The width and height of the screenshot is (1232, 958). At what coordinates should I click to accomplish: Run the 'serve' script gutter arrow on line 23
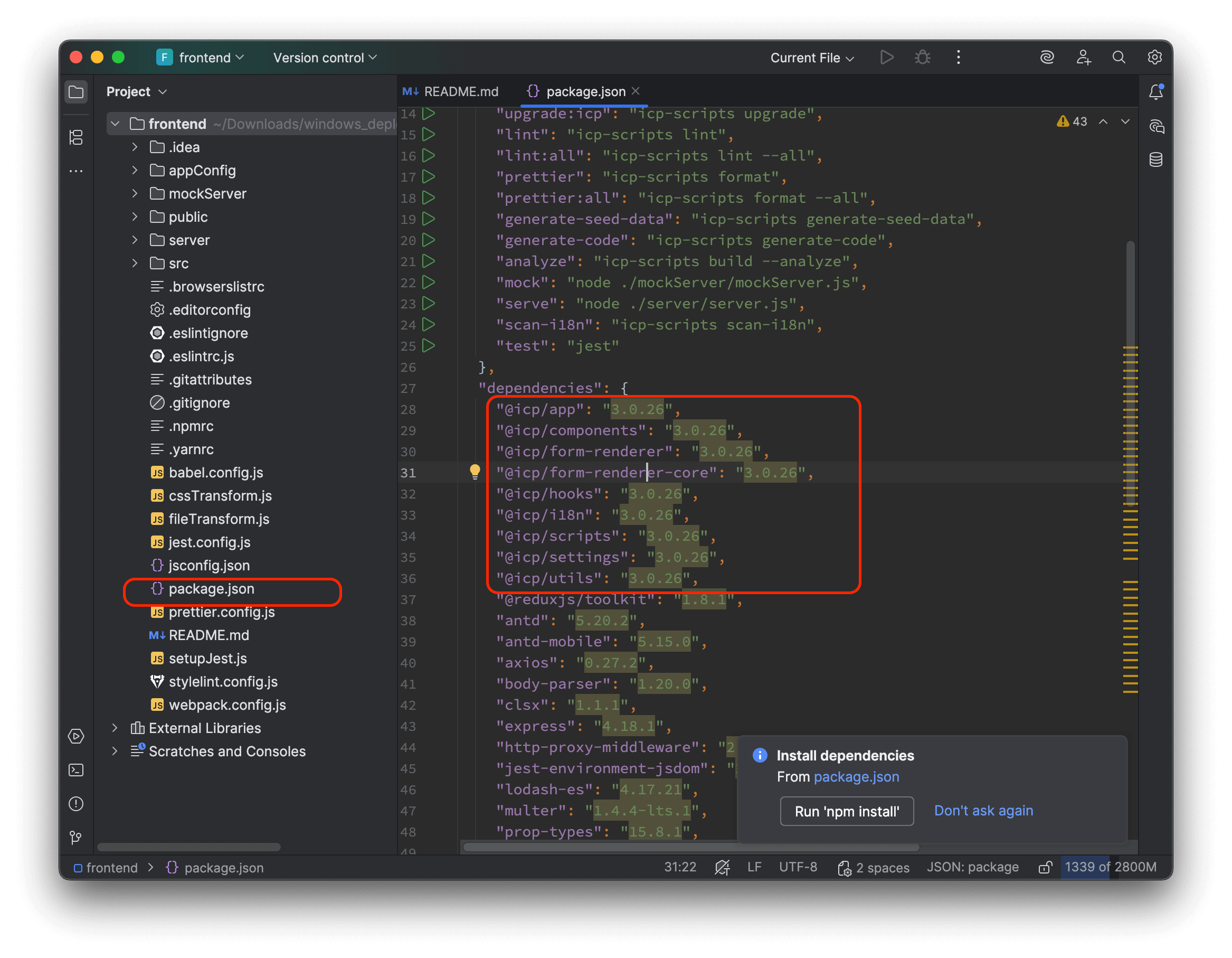(x=429, y=303)
